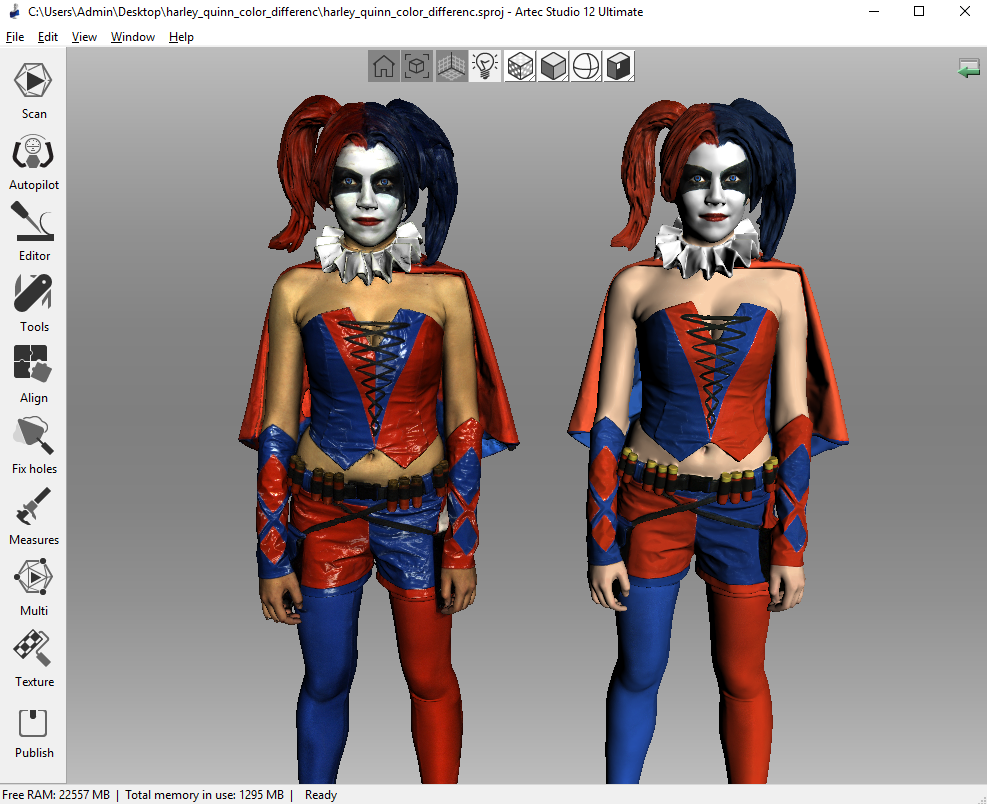Click the green arrow panel icon
987x804 pixels.
tap(969, 68)
